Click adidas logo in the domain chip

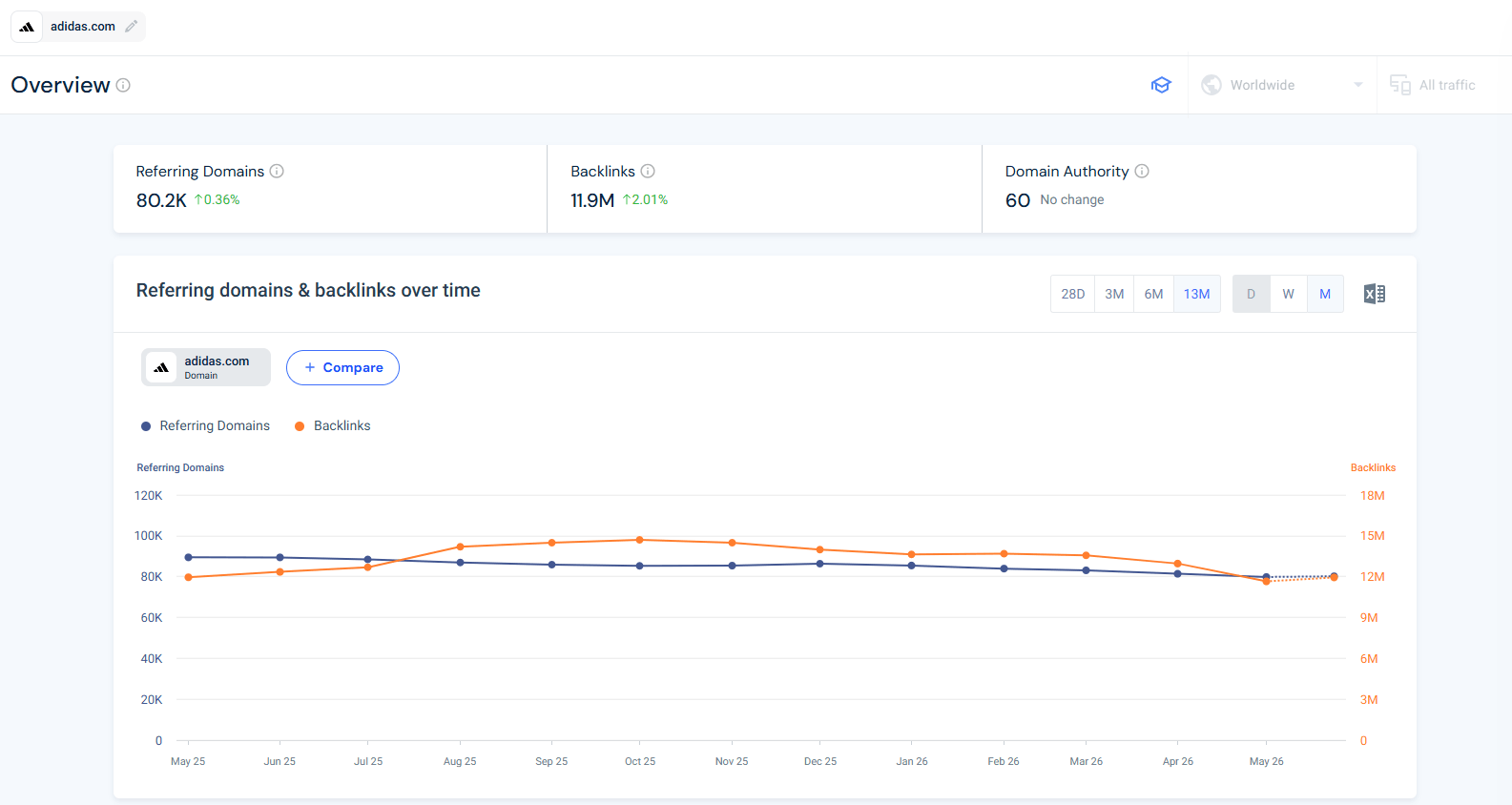tap(162, 367)
